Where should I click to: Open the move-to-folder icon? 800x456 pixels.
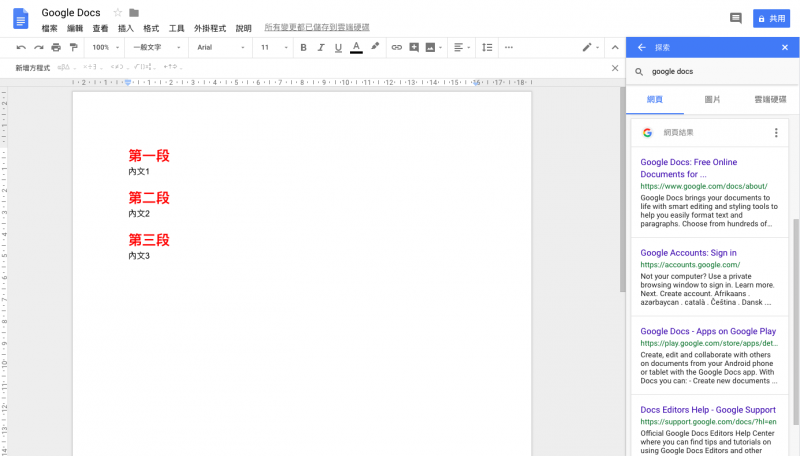pos(134,12)
